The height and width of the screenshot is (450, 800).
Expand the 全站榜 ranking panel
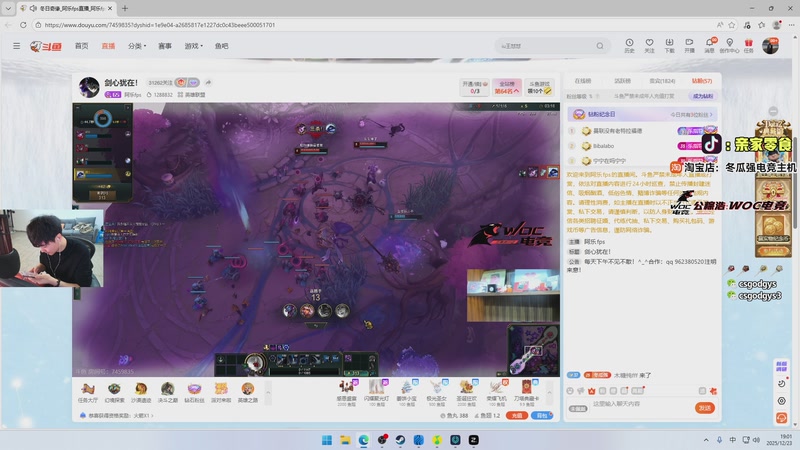(507, 87)
